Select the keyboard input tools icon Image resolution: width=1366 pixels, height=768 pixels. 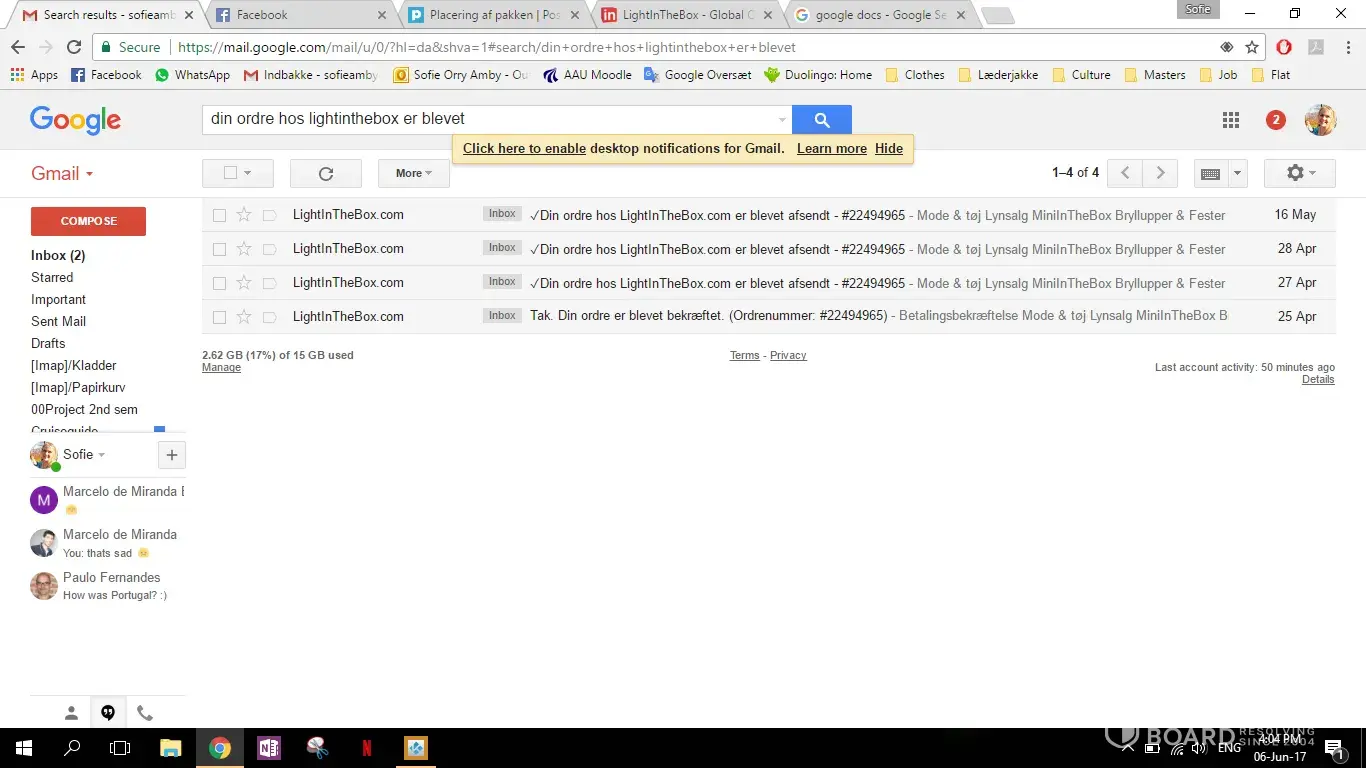1210,173
